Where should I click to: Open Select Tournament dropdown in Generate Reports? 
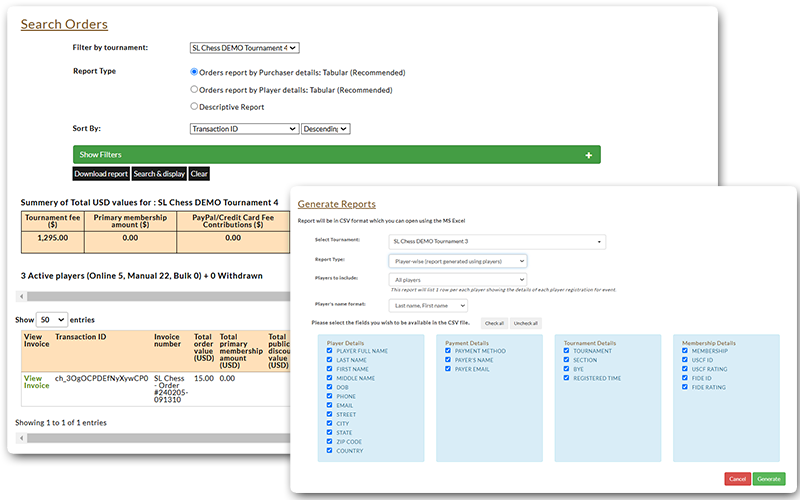point(498,241)
